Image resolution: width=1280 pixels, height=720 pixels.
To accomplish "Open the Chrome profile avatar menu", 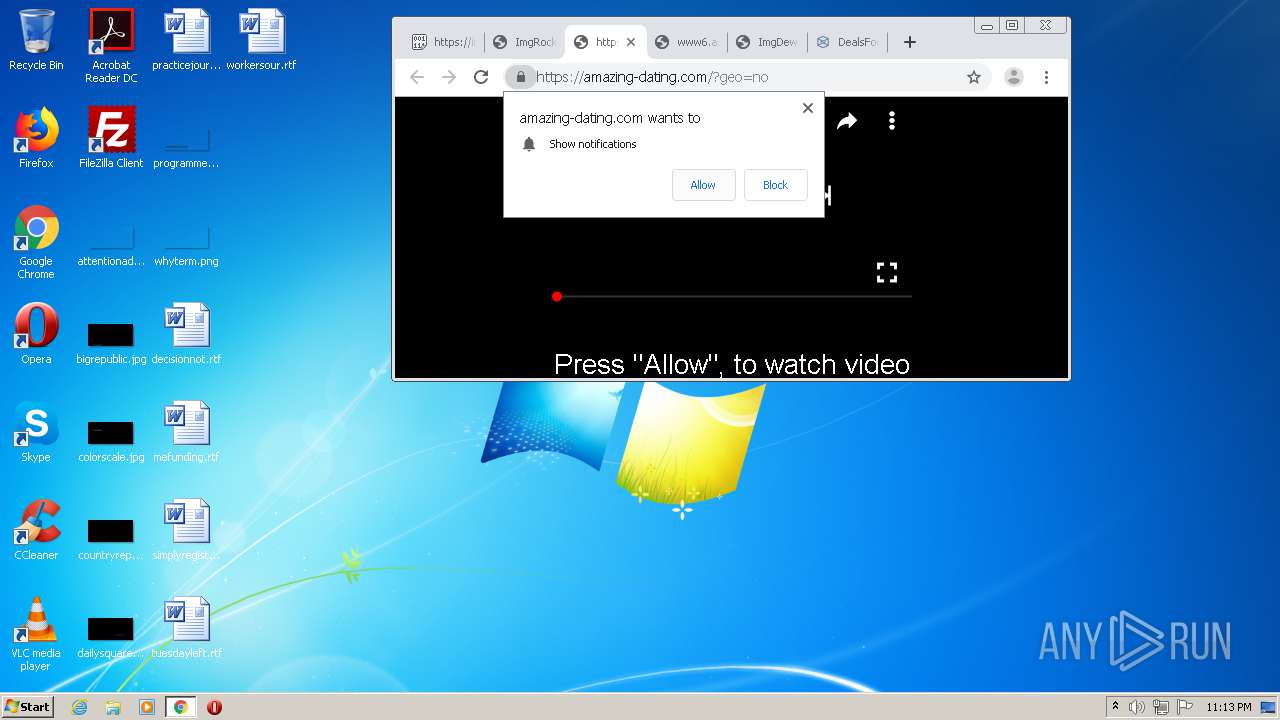I will coord(1013,77).
